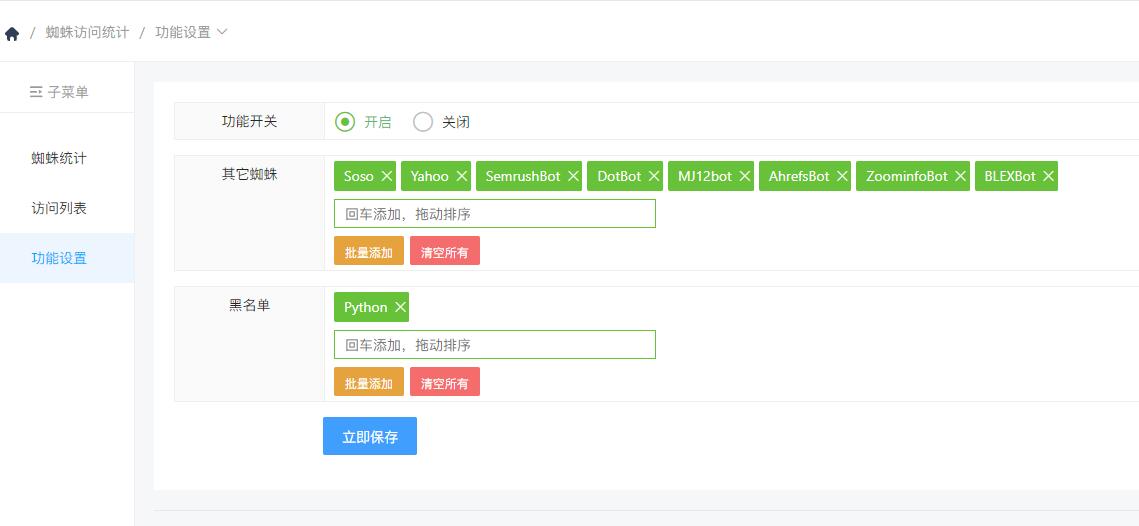Select the 开启 radio button
The width and height of the screenshot is (1139, 526).
click(345, 122)
